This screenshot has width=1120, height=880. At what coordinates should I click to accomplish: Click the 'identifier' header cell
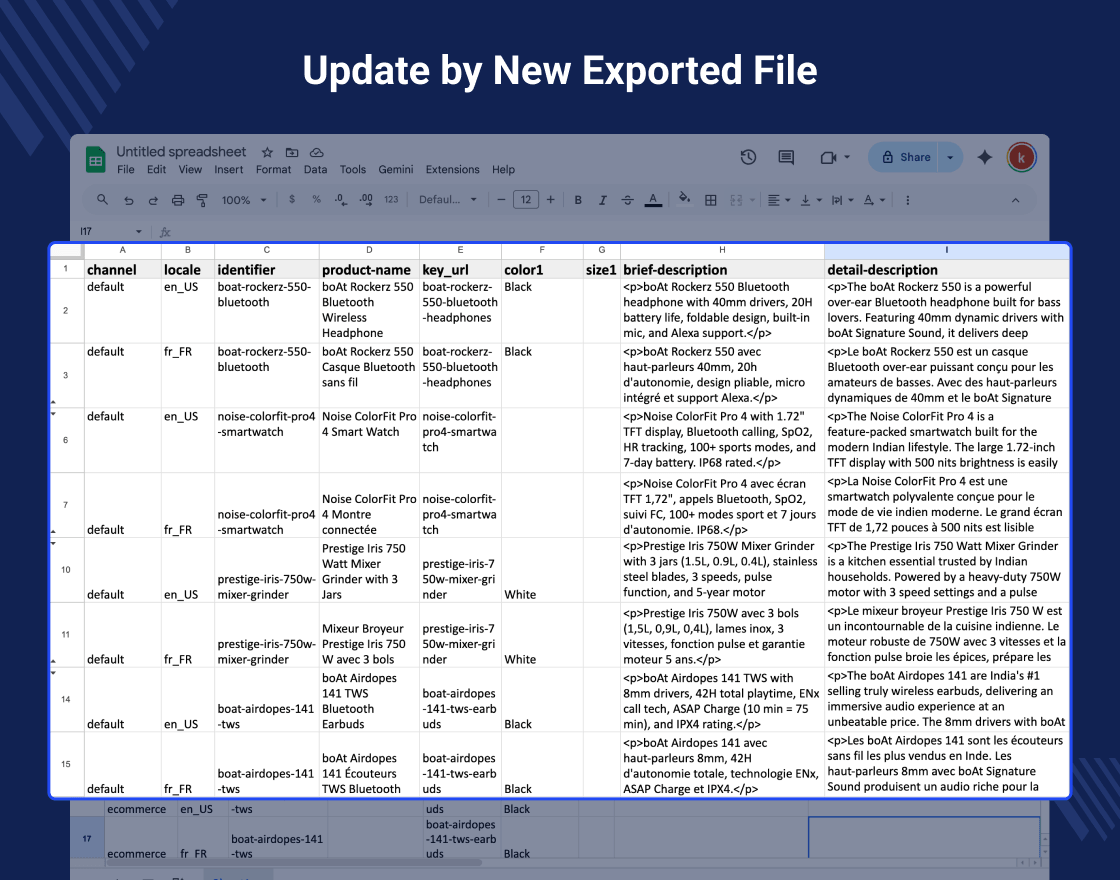pyautogui.click(x=266, y=269)
